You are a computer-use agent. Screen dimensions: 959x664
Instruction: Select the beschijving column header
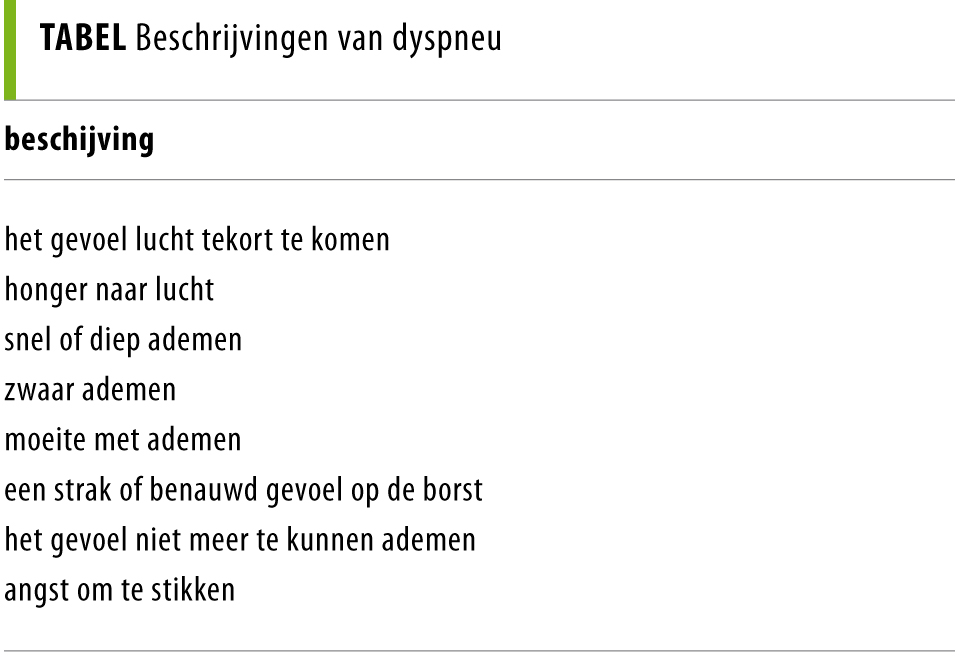[80, 141]
